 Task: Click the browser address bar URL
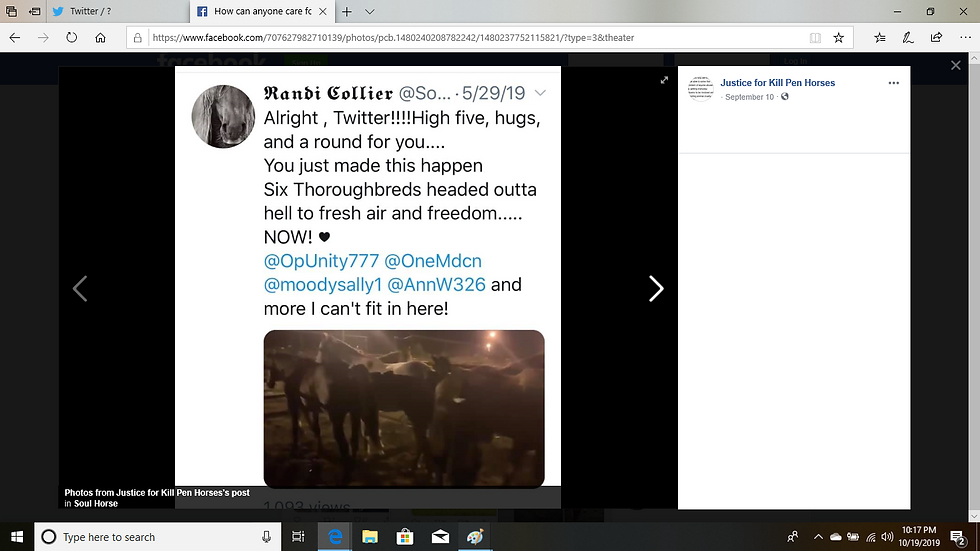(393, 37)
